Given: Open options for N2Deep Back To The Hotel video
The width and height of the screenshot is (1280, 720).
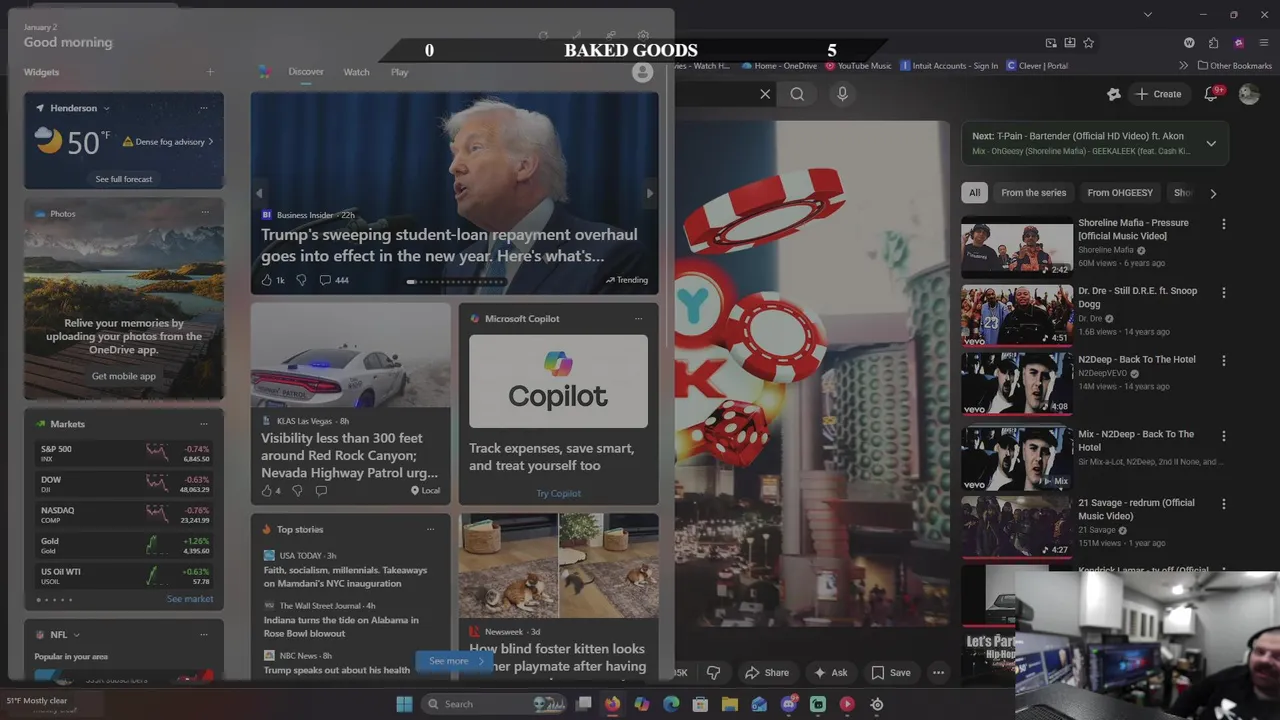Looking at the screenshot, I should tap(1223, 360).
